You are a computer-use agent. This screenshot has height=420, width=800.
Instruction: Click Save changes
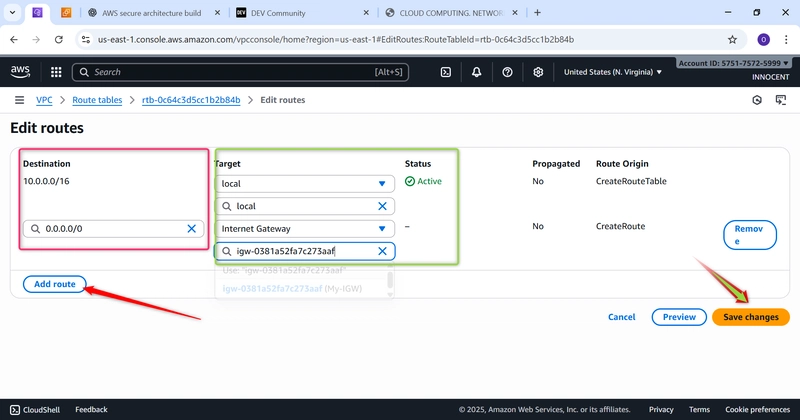pyautogui.click(x=751, y=317)
